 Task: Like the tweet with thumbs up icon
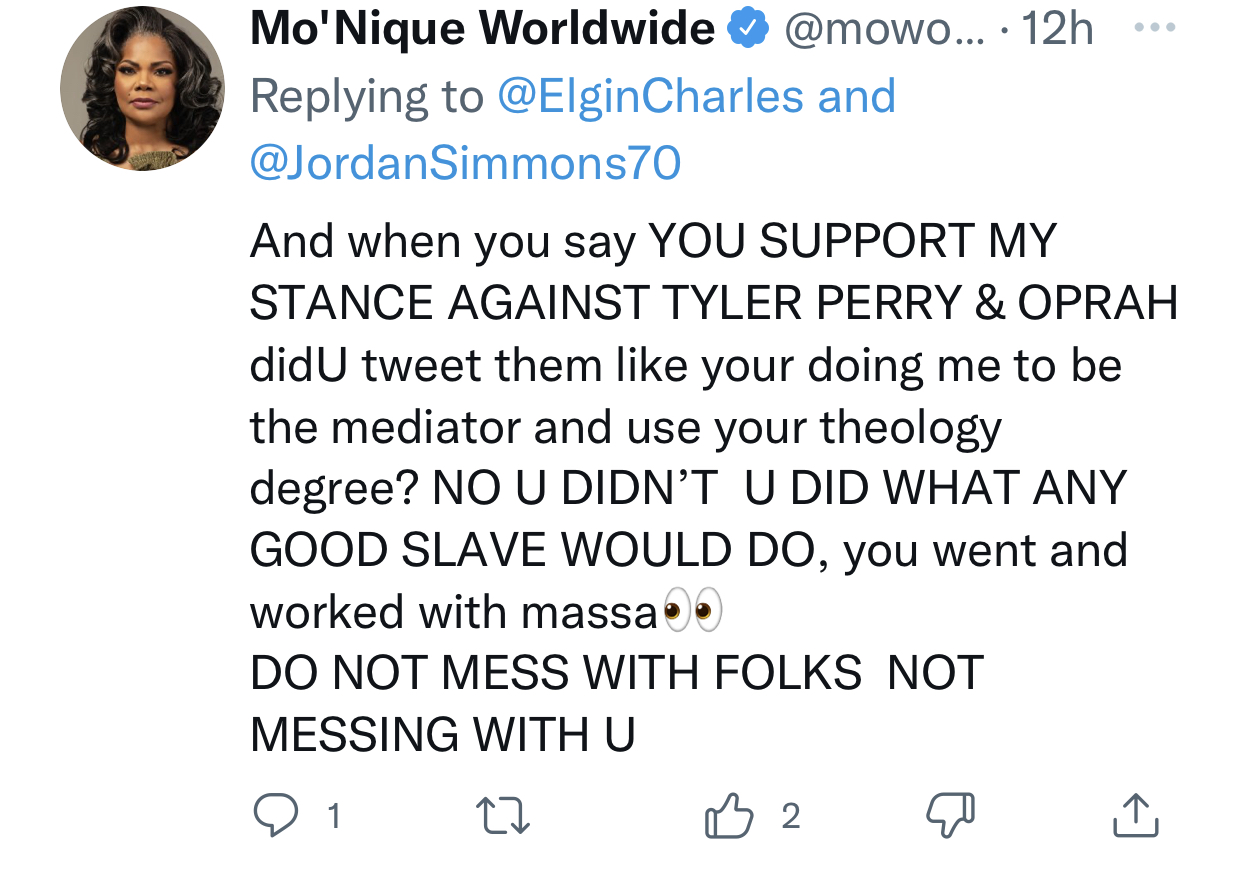(x=729, y=815)
